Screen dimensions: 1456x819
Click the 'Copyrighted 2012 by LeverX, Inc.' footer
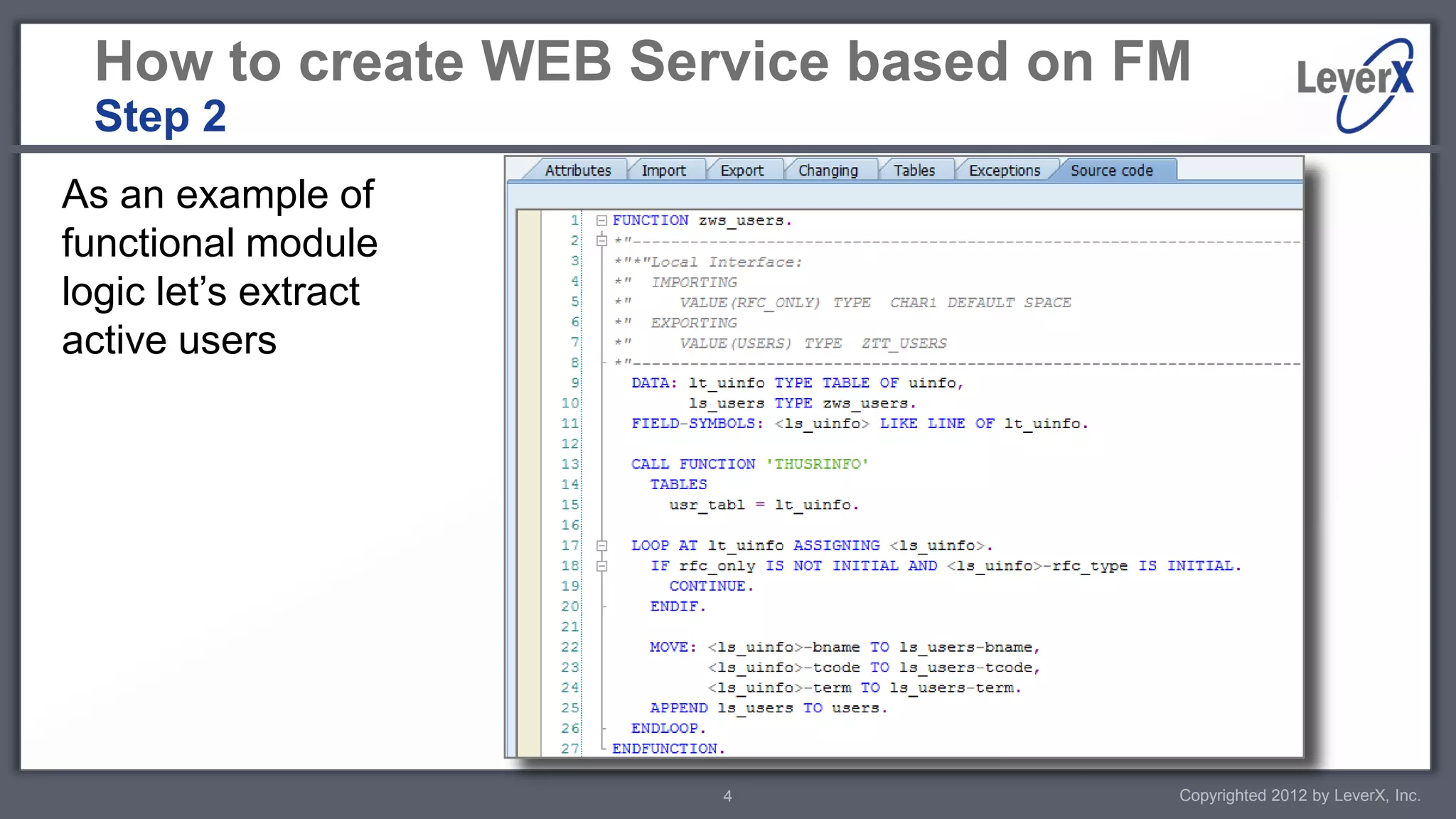pos(1300,796)
